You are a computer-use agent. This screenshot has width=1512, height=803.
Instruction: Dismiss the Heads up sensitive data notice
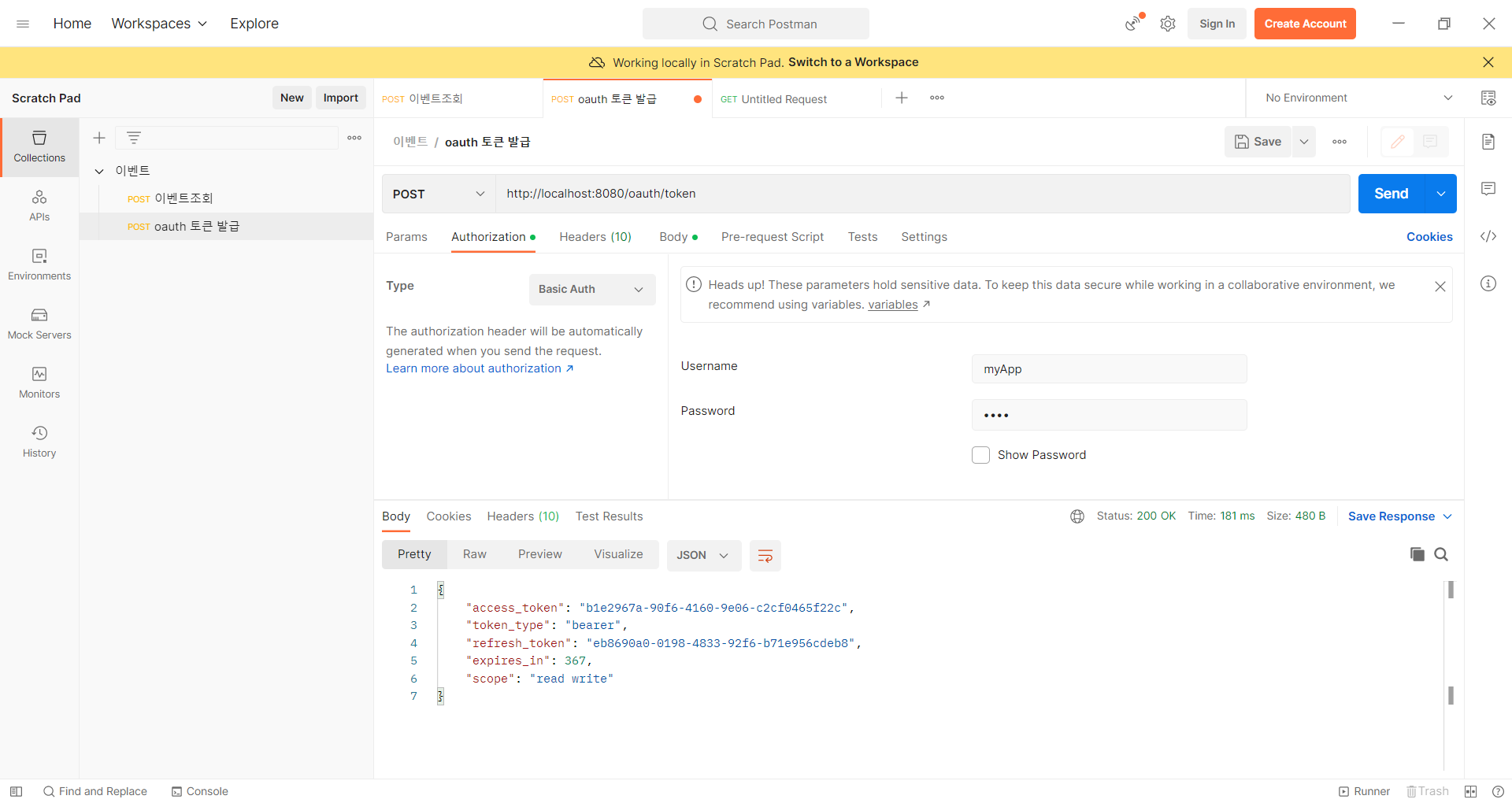coord(1440,287)
